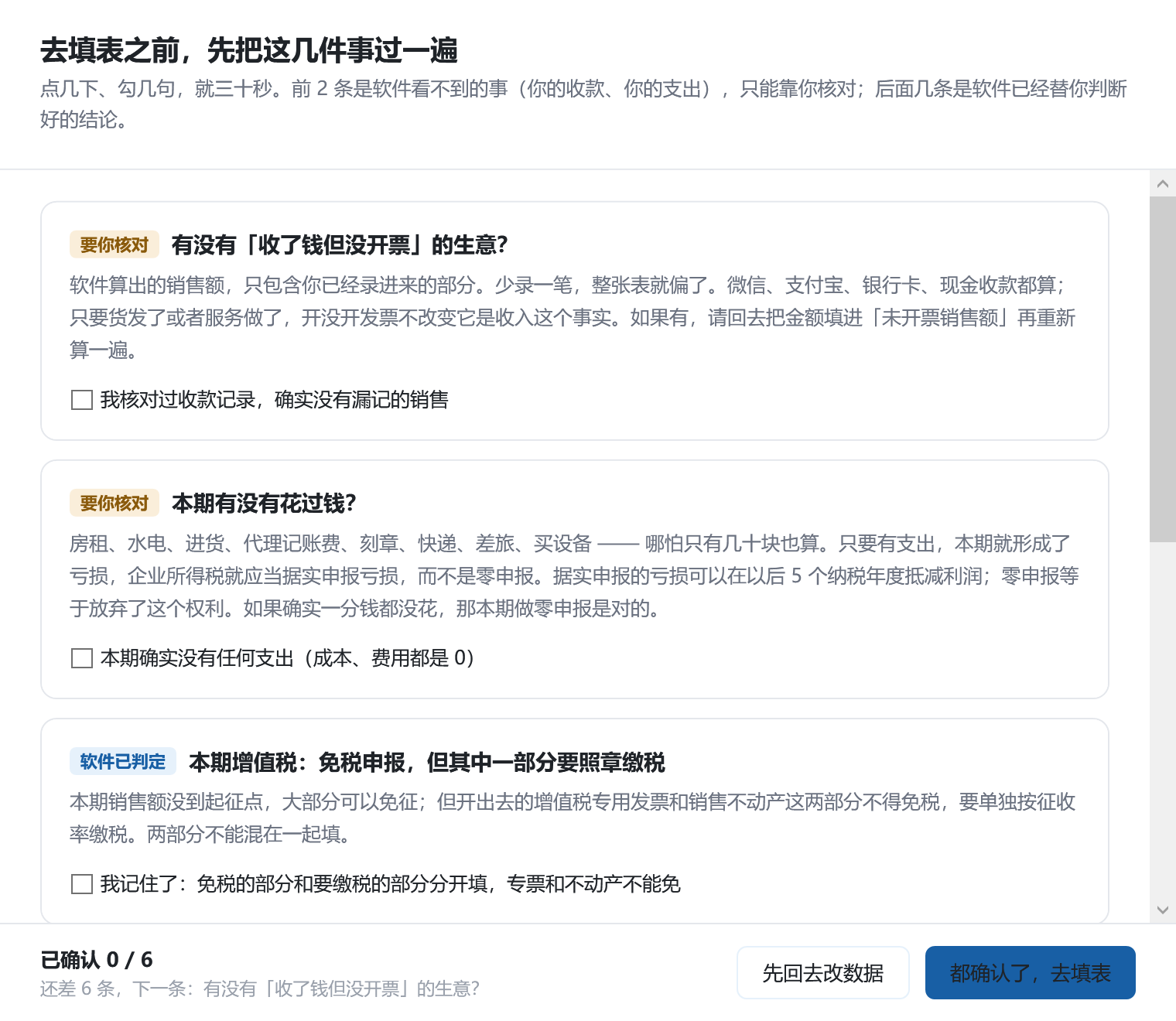Click the page title "去填表之前，先把这几件事过一遍"
Viewport: 1176px width, 1021px height.
pyautogui.click(x=249, y=50)
